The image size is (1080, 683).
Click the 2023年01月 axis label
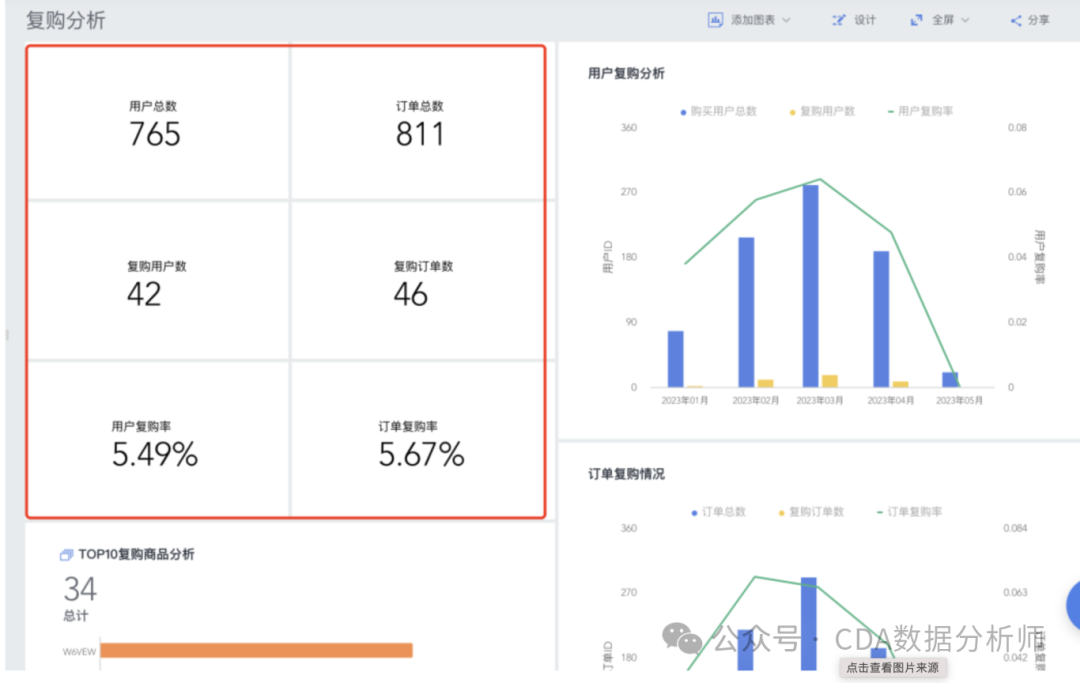point(685,400)
